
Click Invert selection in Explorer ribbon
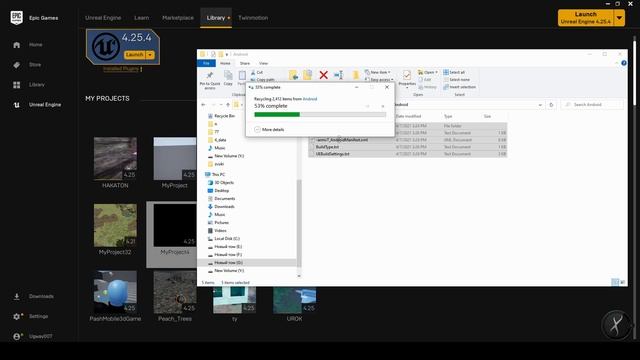click(x=460, y=87)
